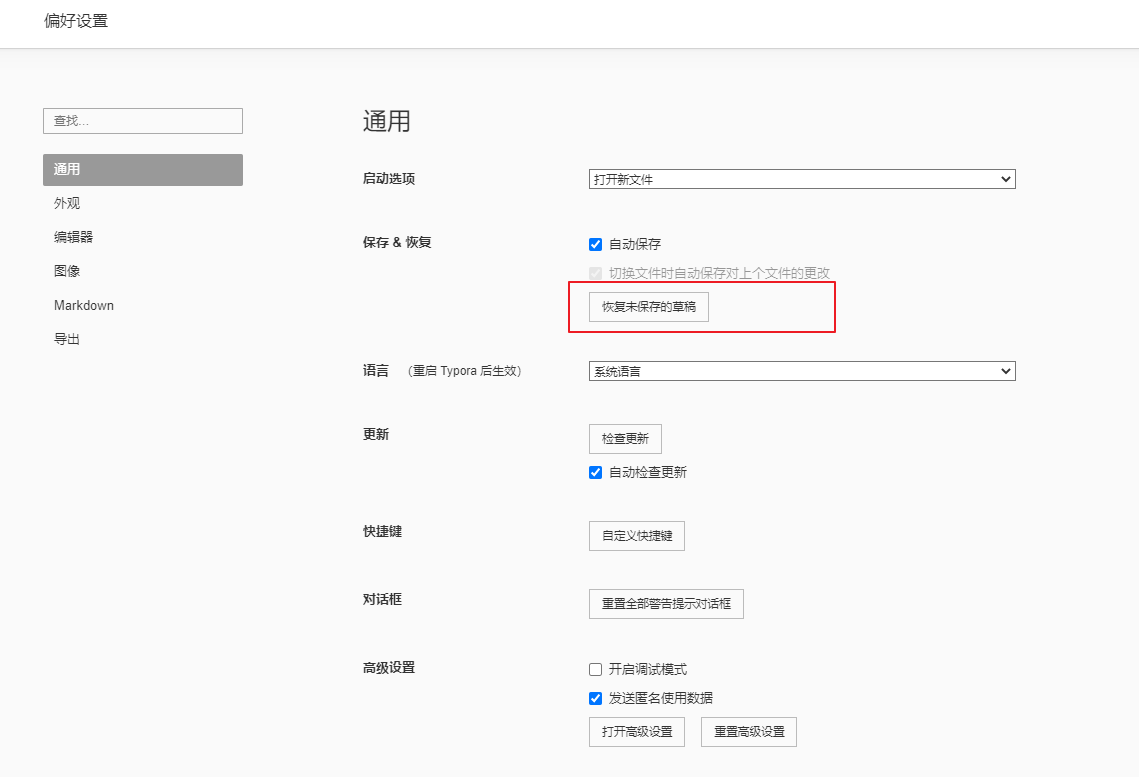Open the 启动选项 dropdown
The height and width of the screenshot is (777, 1139).
click(x=802, y=178)
